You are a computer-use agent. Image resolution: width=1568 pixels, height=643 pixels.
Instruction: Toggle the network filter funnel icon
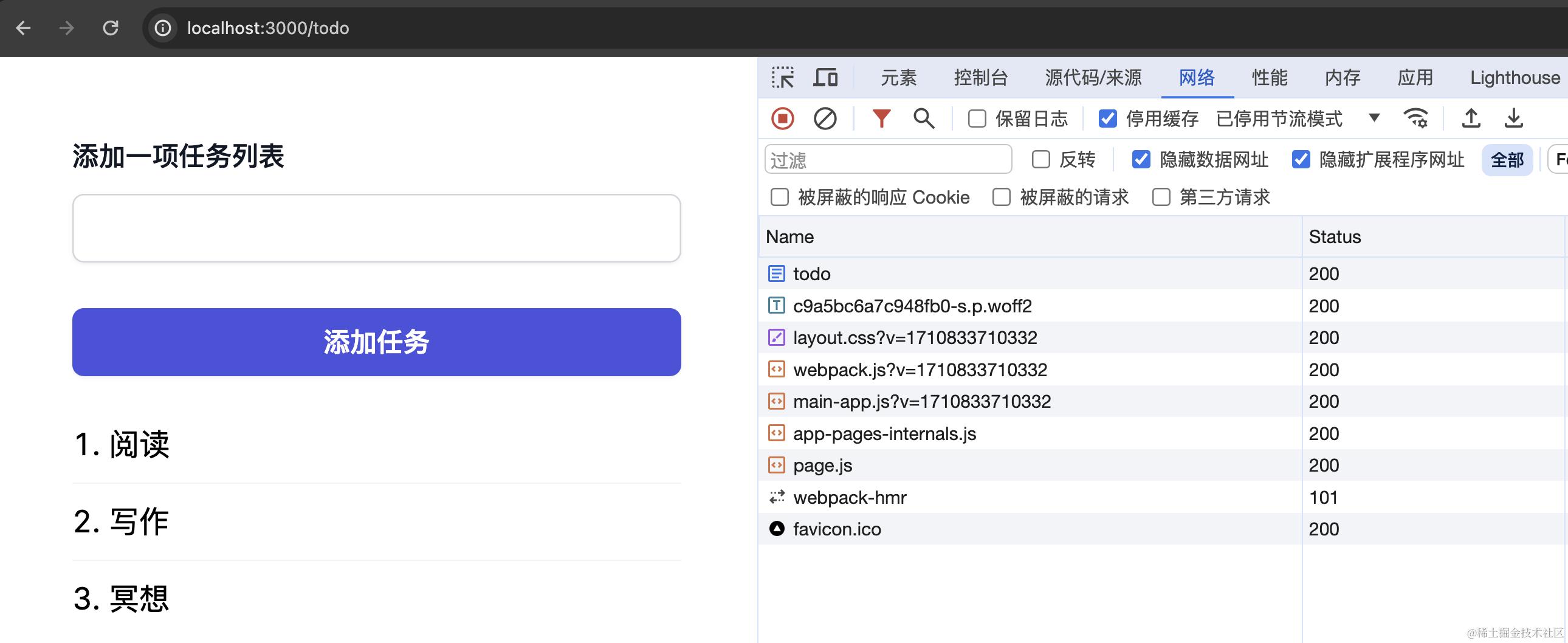[881, 118]
